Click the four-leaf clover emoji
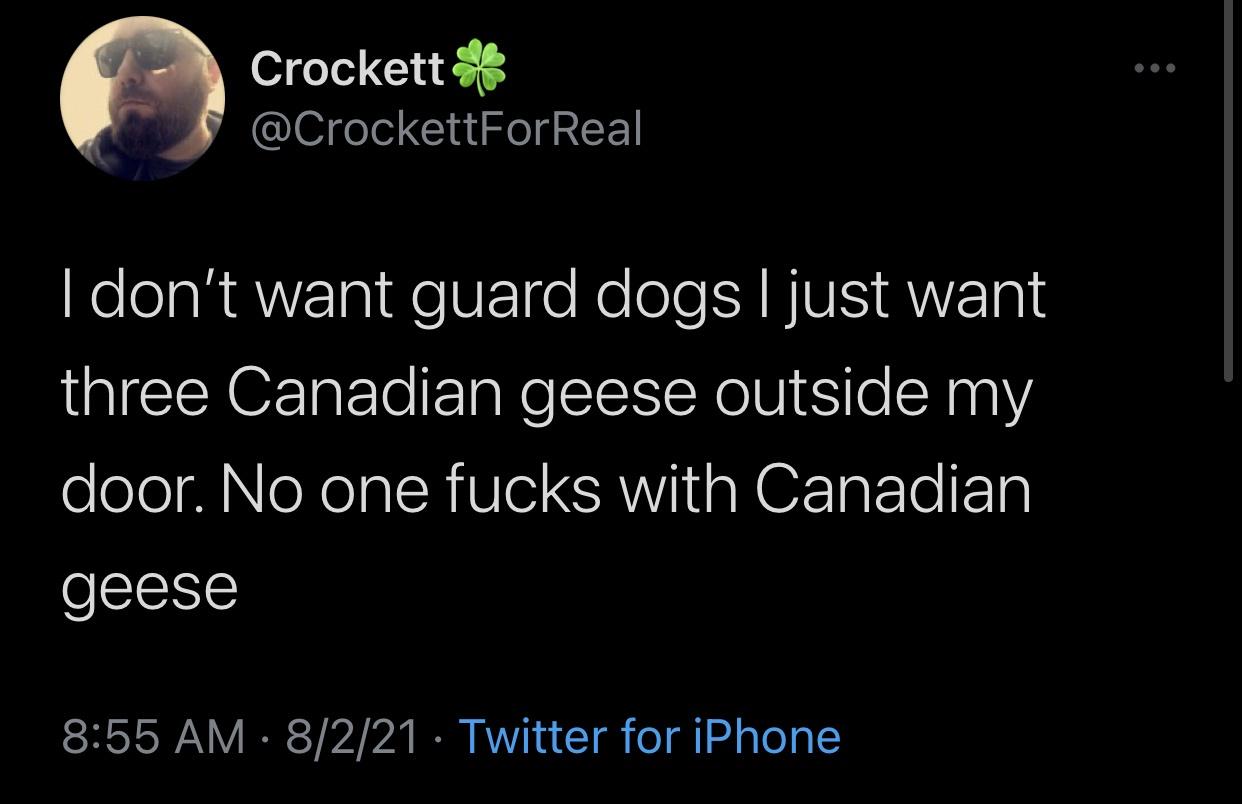The height and width of the screenshot is (804, 1242). pyautogui.click(x=480, y=68)
